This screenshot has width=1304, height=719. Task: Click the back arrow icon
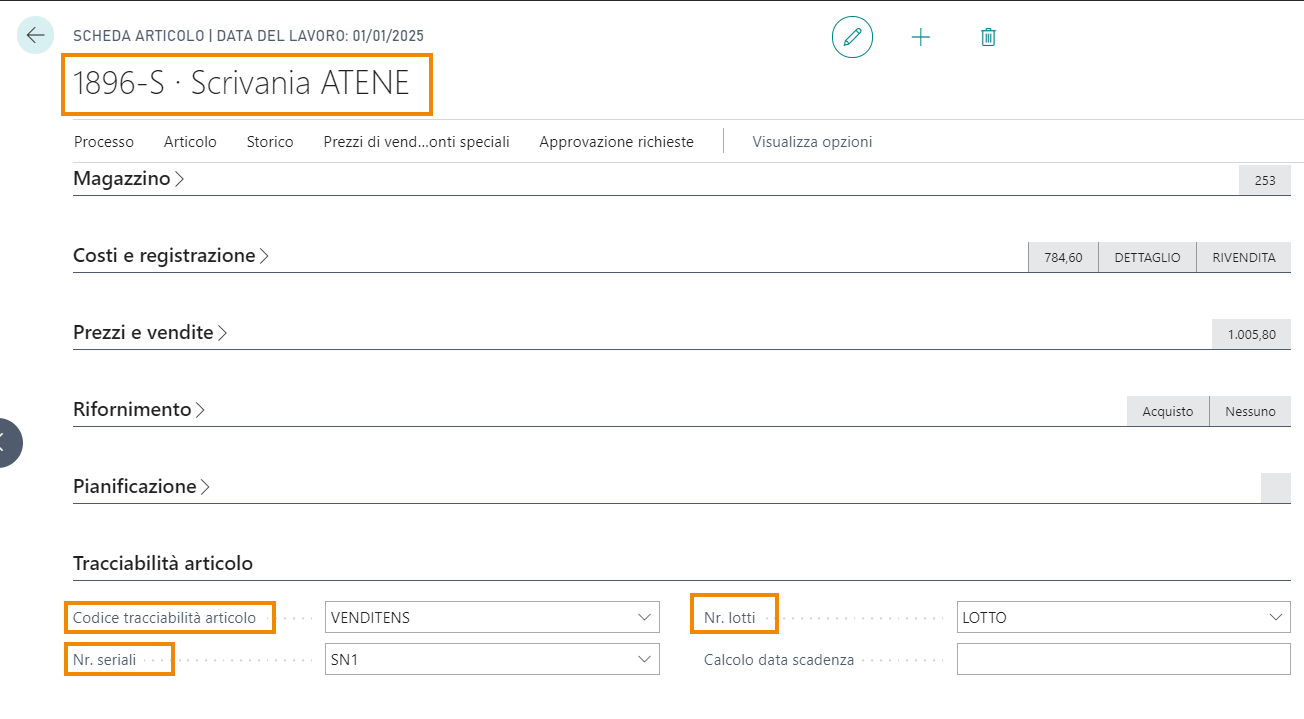[x=36, y=36]
